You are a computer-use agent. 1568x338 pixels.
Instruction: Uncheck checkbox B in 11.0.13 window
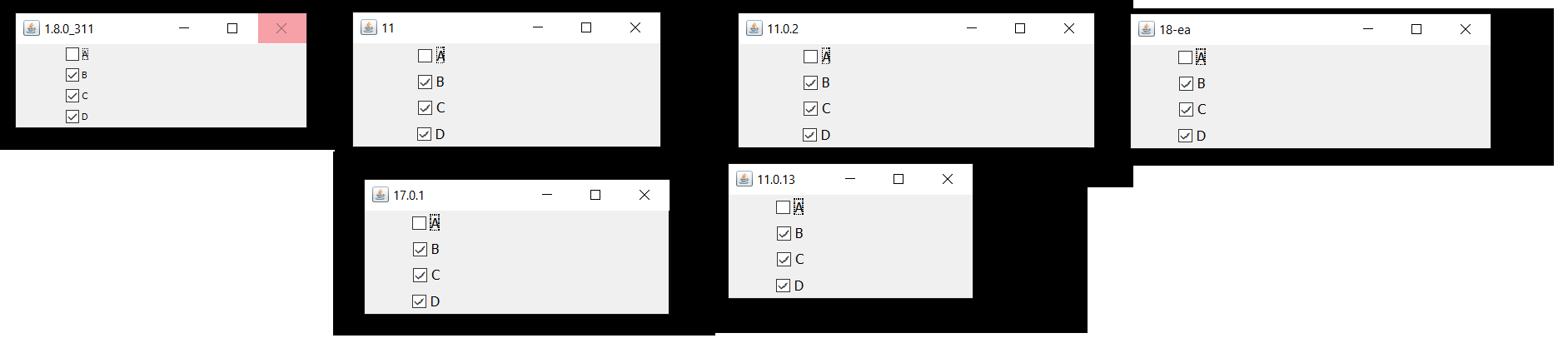784,233
